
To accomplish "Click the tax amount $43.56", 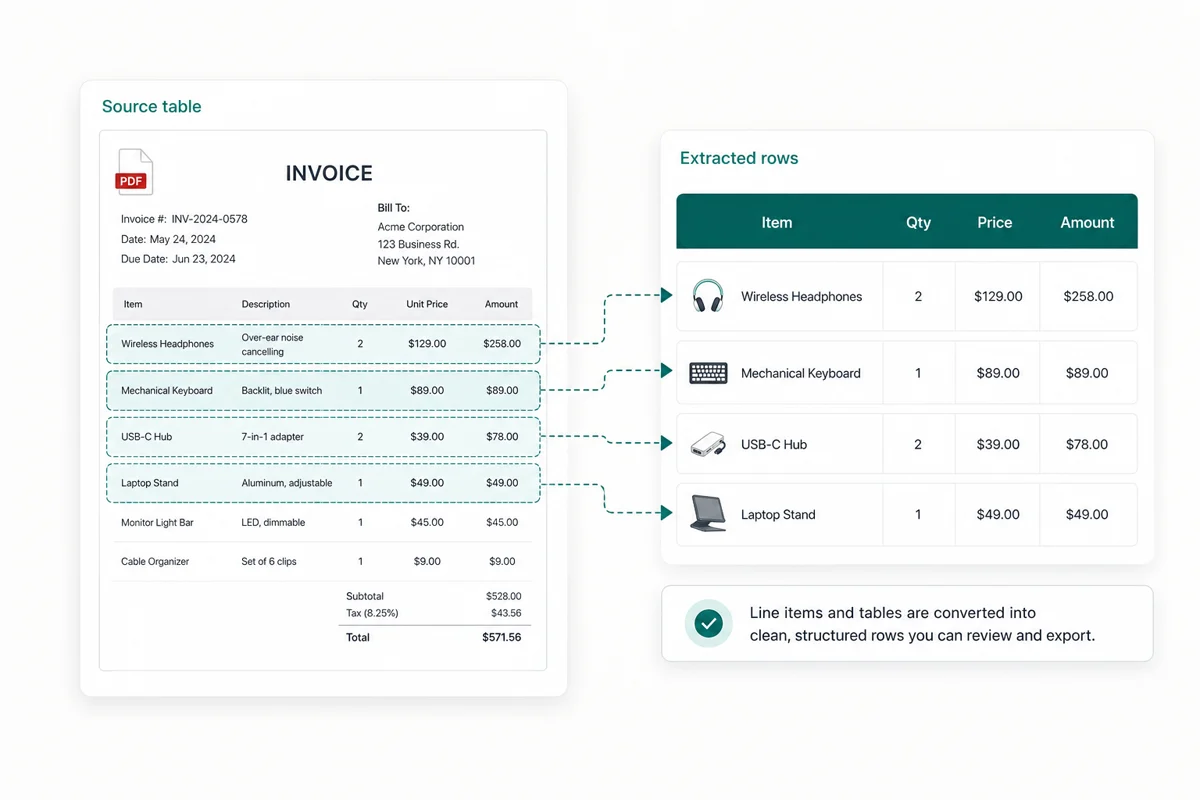I will (x=506, y=613).
